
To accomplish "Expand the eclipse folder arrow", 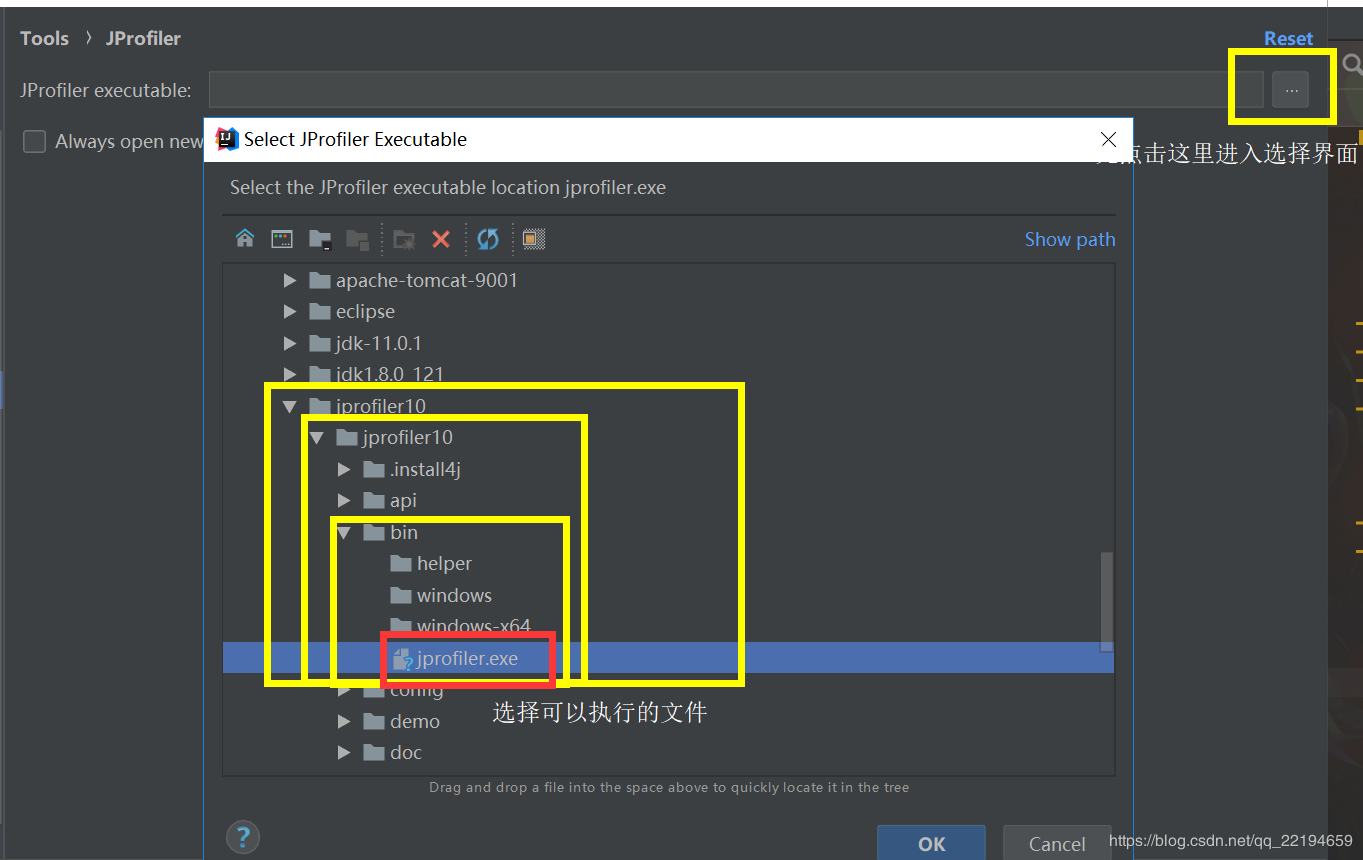I will tap(290, 312).
